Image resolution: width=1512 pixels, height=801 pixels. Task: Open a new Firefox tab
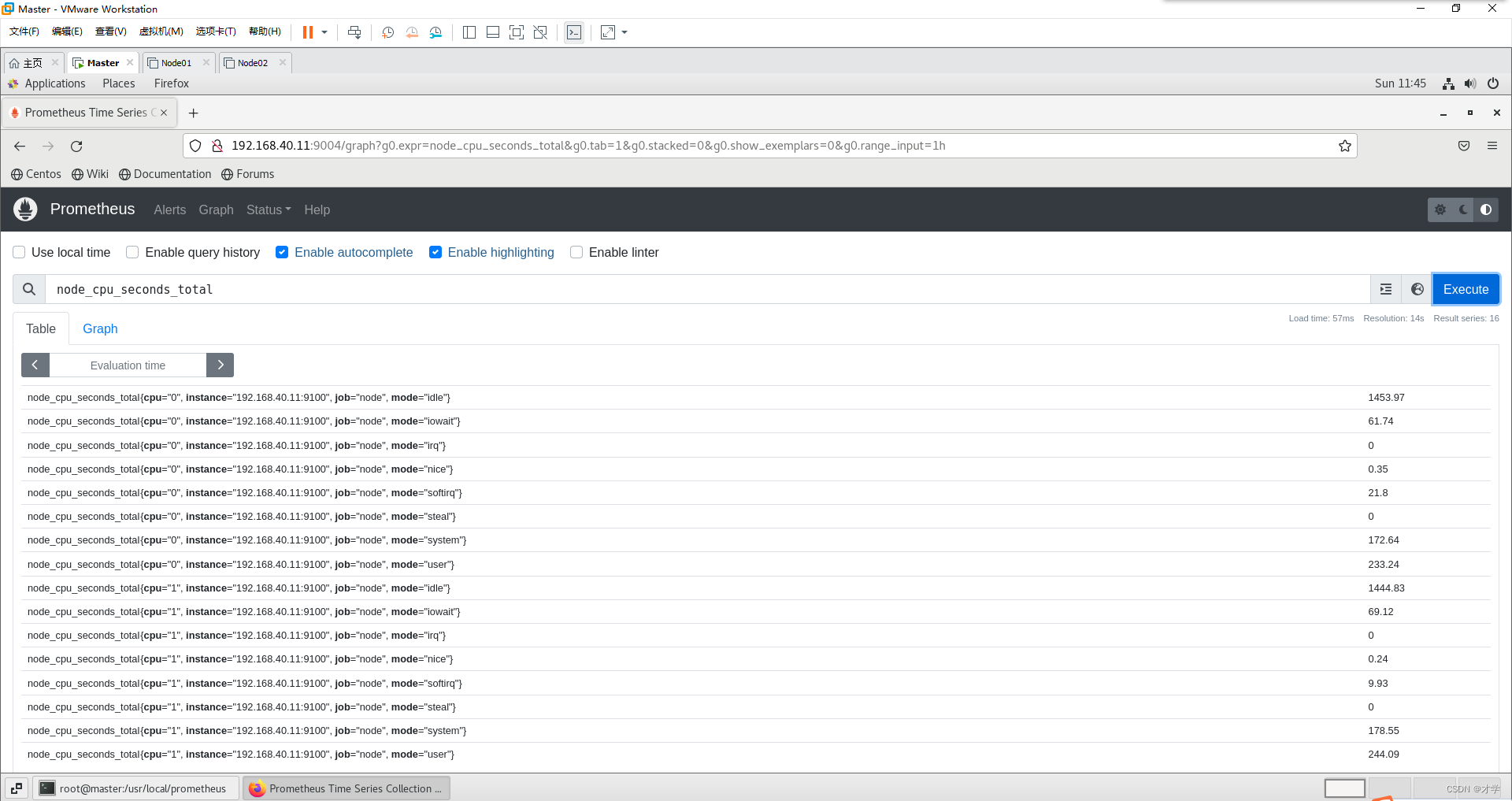[x=194, y=113]
